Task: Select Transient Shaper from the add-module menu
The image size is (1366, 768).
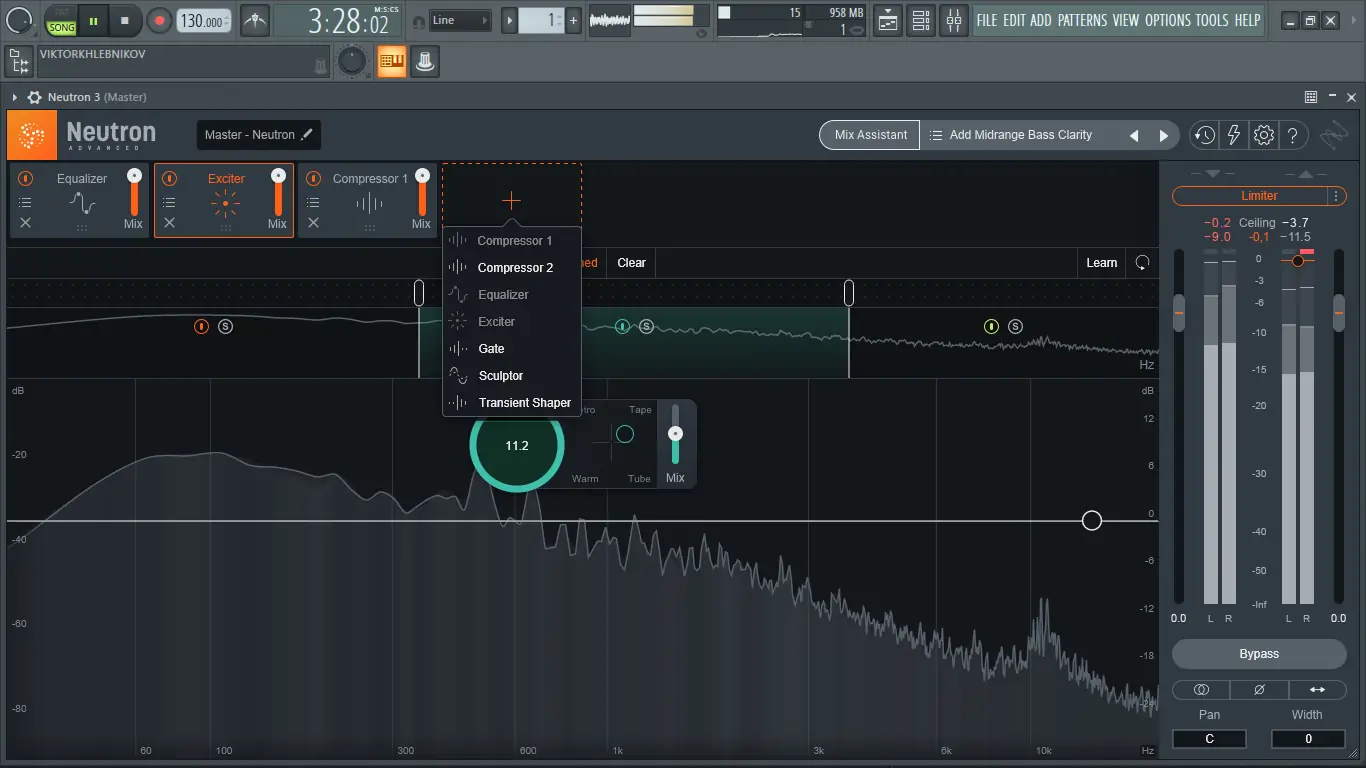Action: [524, 402]
